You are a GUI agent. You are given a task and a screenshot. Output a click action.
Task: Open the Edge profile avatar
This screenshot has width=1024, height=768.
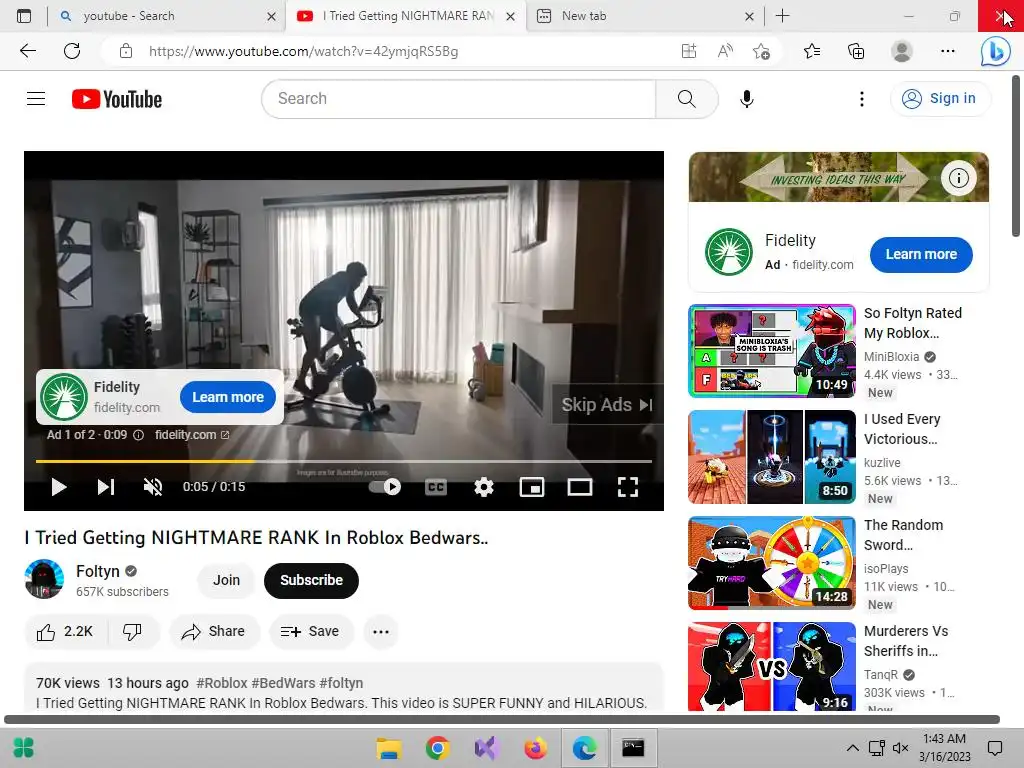902,51
